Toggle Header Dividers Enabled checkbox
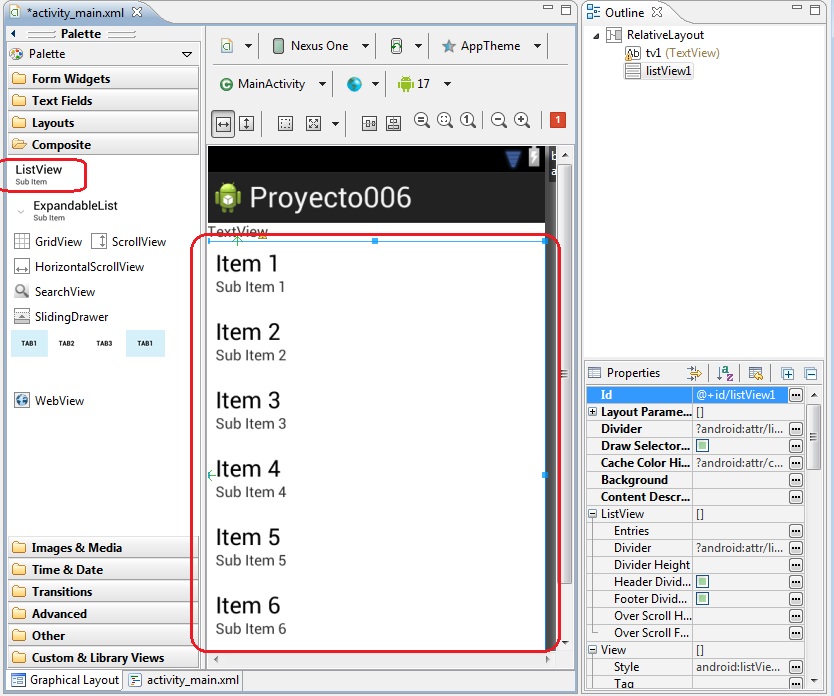The image size is (834, 696). (702, 582)
